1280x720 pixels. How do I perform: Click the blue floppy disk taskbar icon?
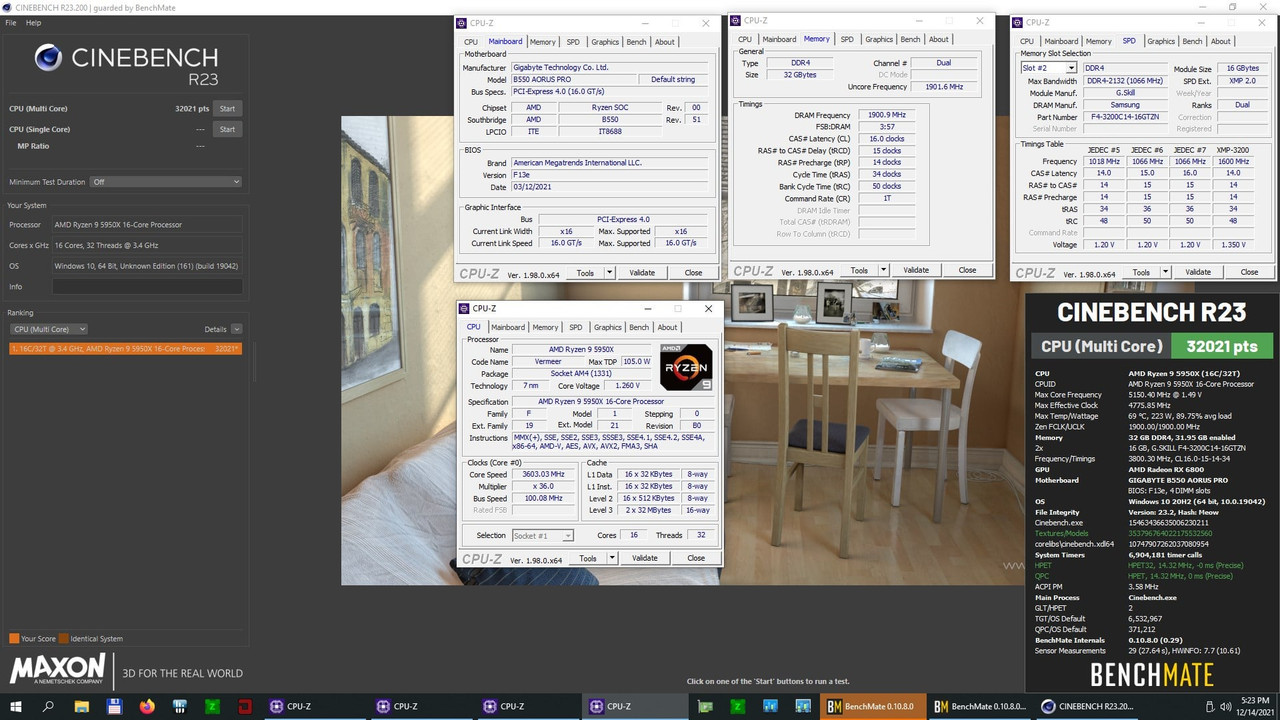click(114, 706)
